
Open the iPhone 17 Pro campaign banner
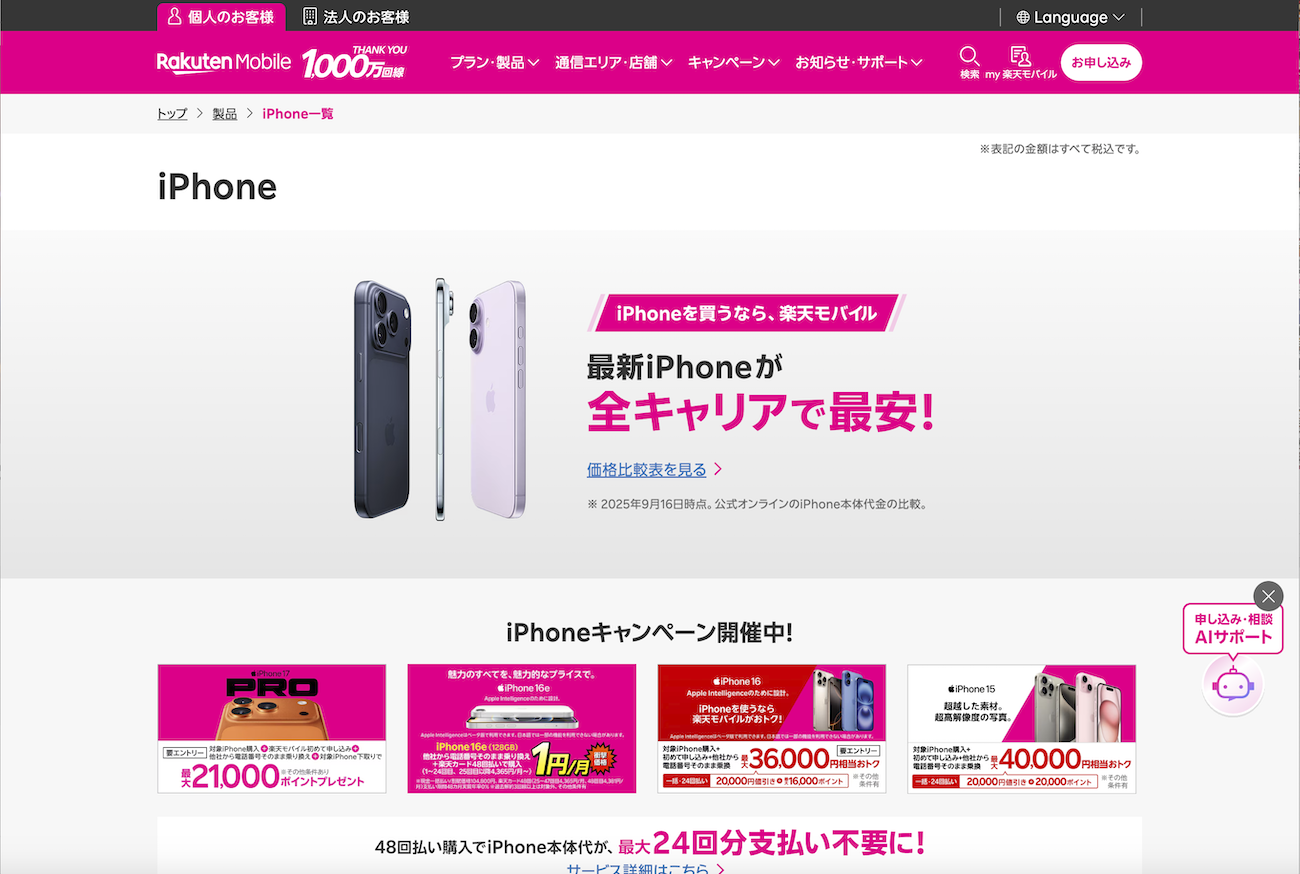[x=272, y=729]
